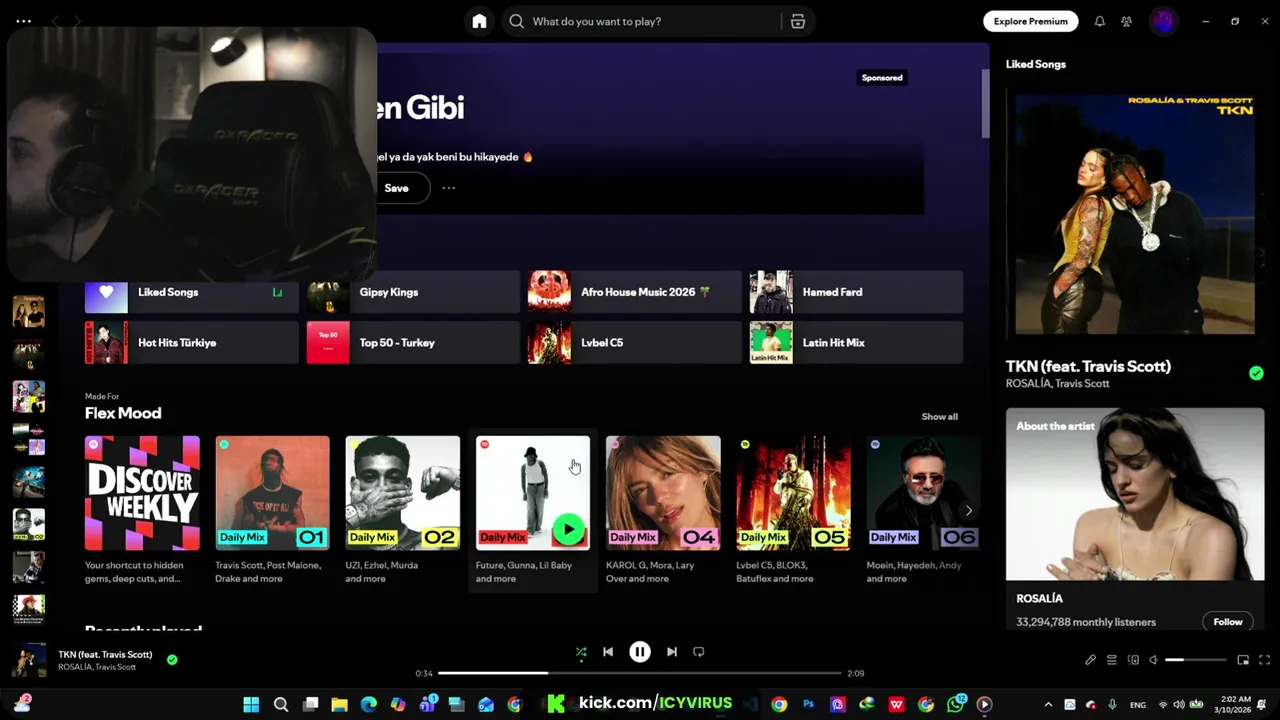Adjust the volume slider

[1196, 660]
